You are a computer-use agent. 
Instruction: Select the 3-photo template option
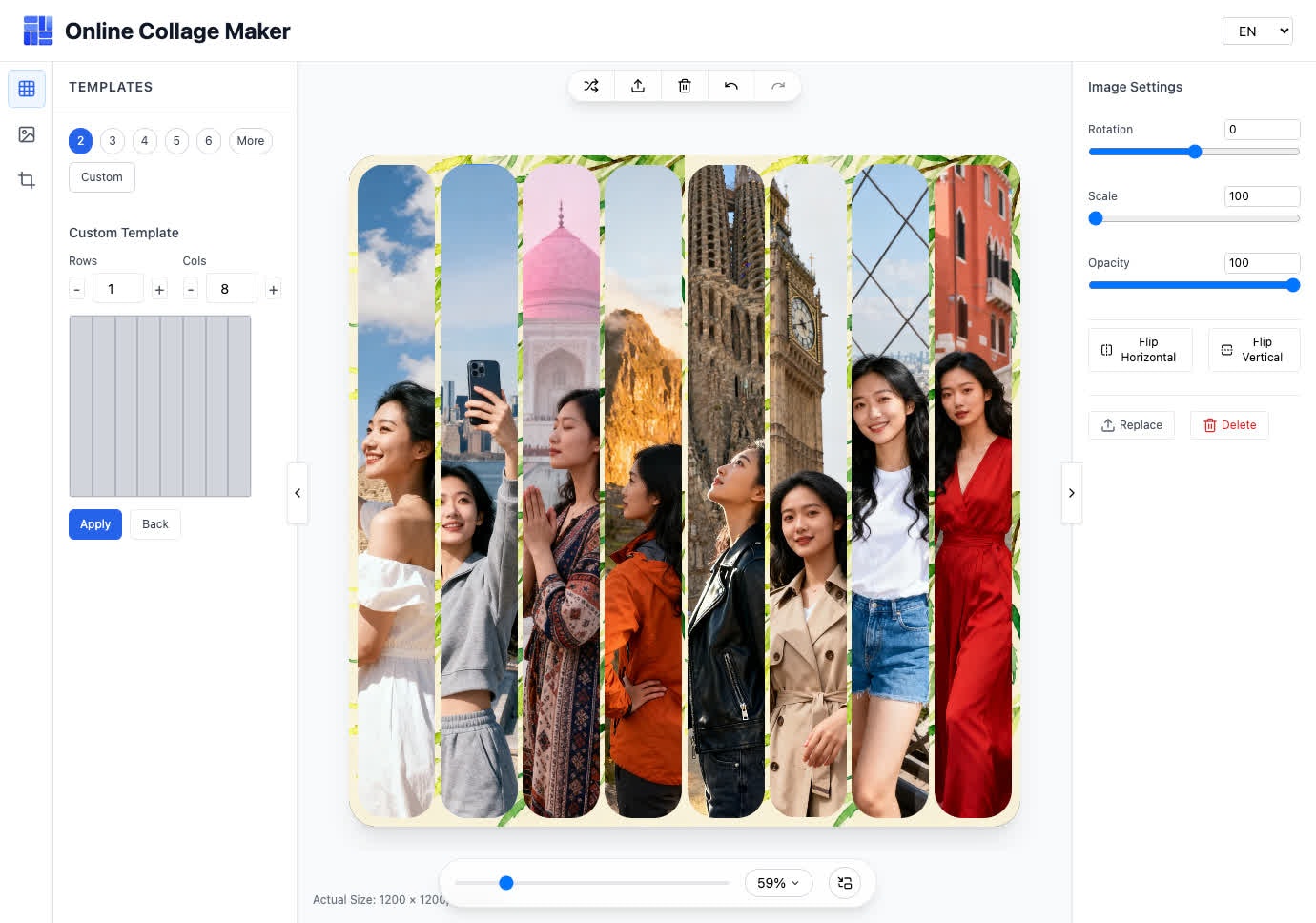tap(113, 141)
